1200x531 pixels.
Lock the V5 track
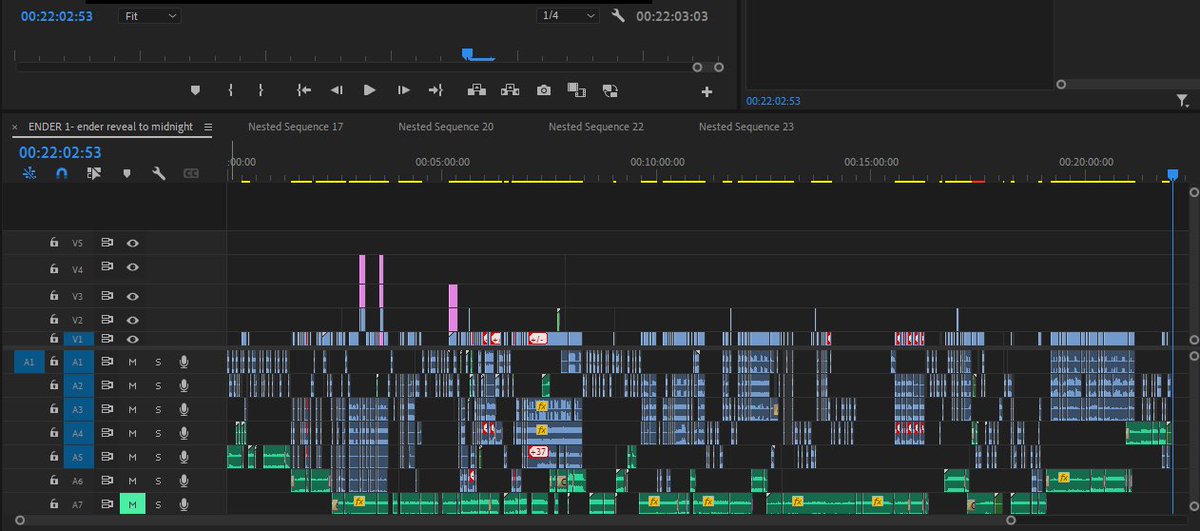[54, 242]
